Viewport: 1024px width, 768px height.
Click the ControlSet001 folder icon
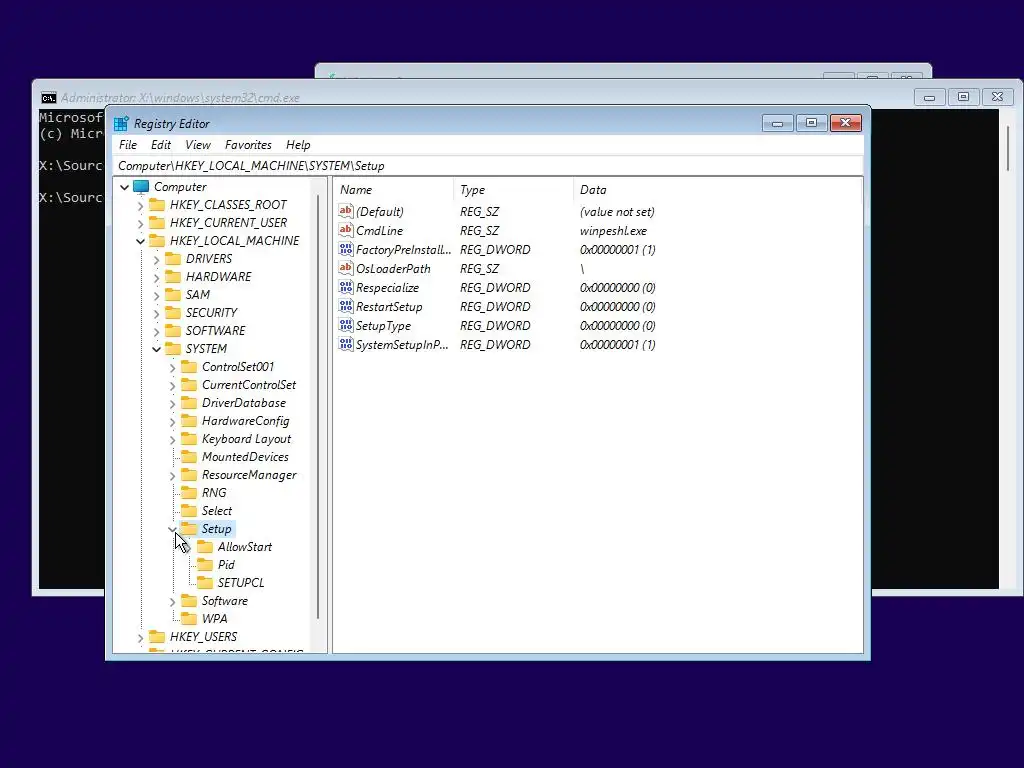click(189, 367)
